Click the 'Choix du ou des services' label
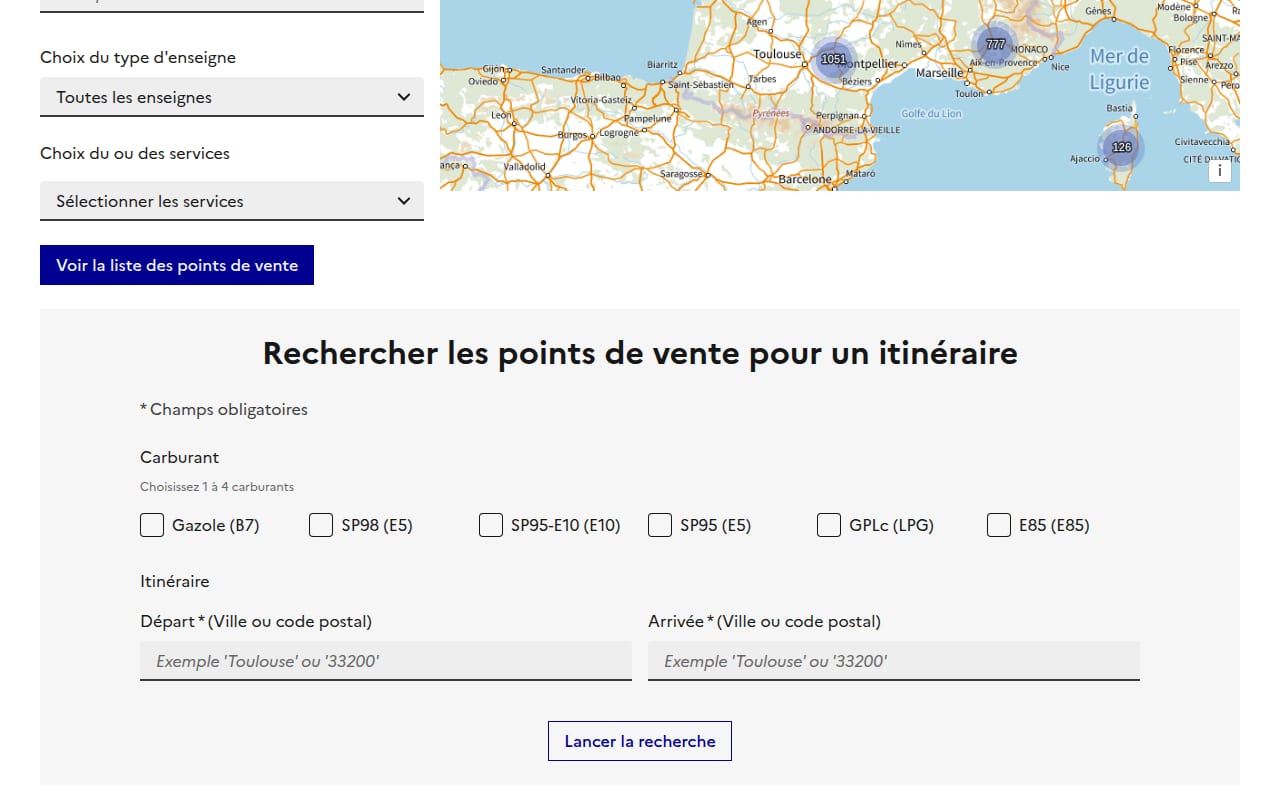This screenshot has height=800, width=1280. pos(135,153)
